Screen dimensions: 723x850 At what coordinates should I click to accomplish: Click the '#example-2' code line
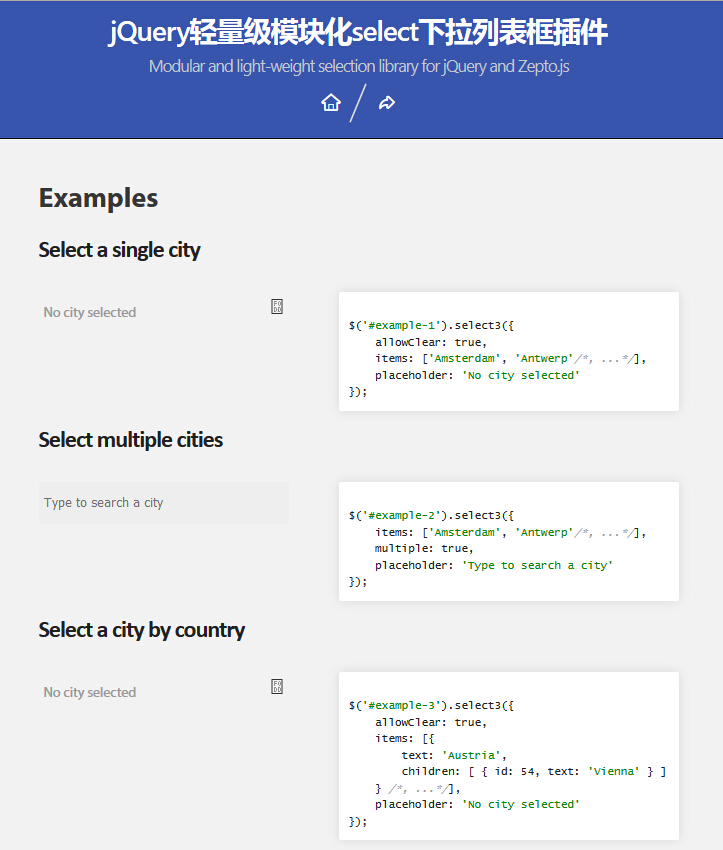(x=431, y=516)
